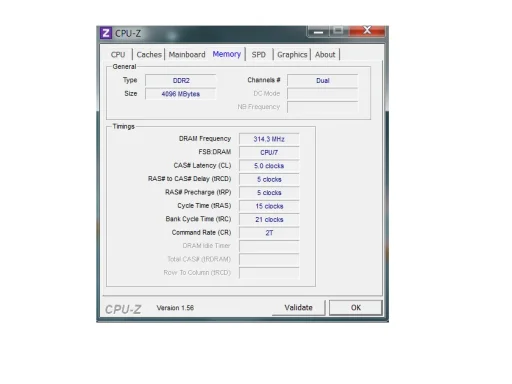Click the disabled maximize window button
512x384 pixels.
(x=339, y=31)
